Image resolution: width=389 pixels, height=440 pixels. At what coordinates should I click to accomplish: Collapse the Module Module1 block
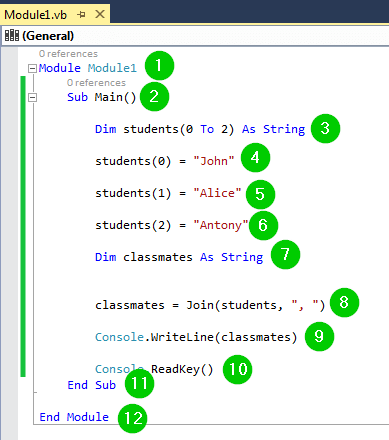[32, 68]
